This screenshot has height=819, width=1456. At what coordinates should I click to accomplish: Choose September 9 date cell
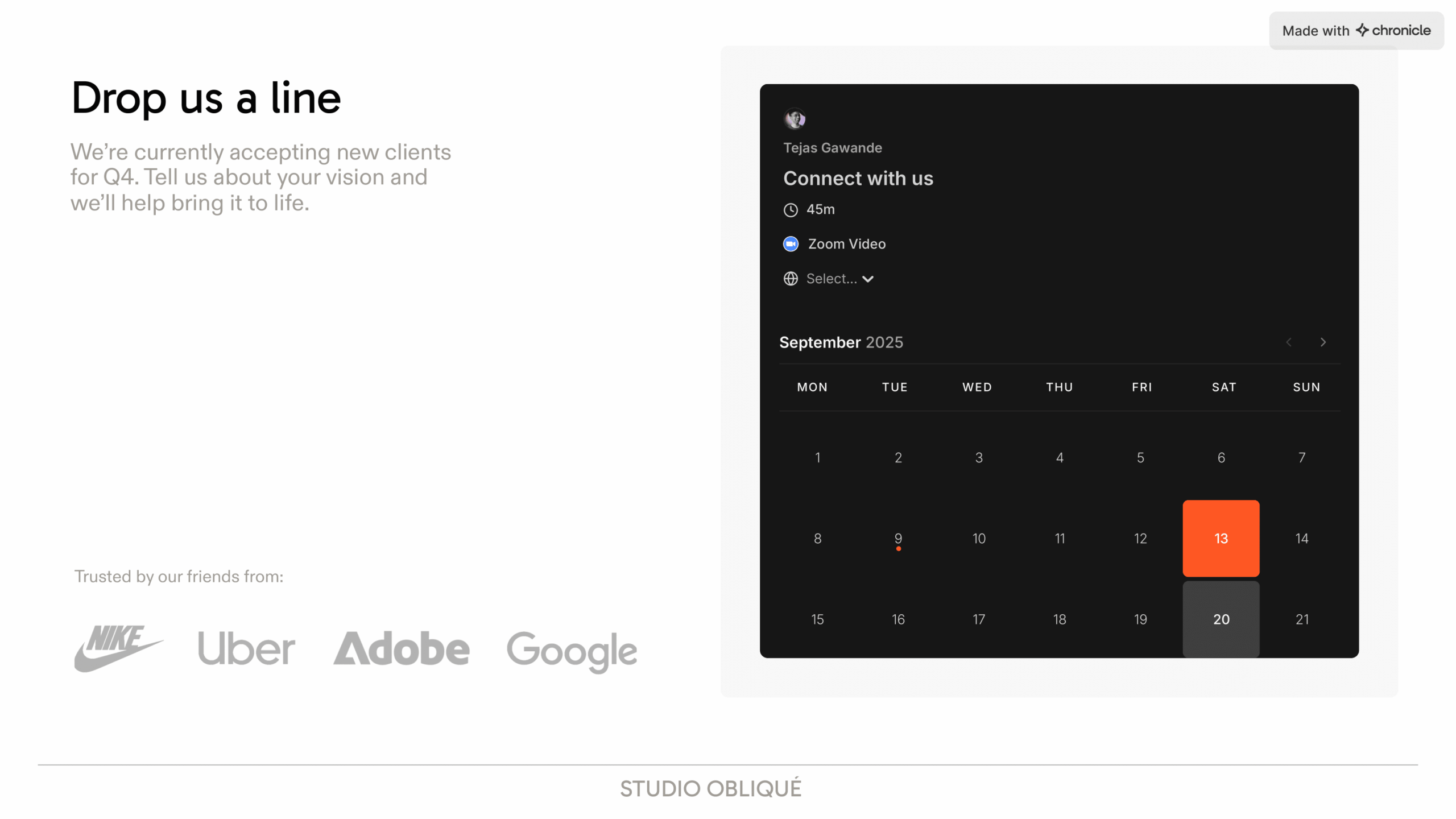coord(898,538)
